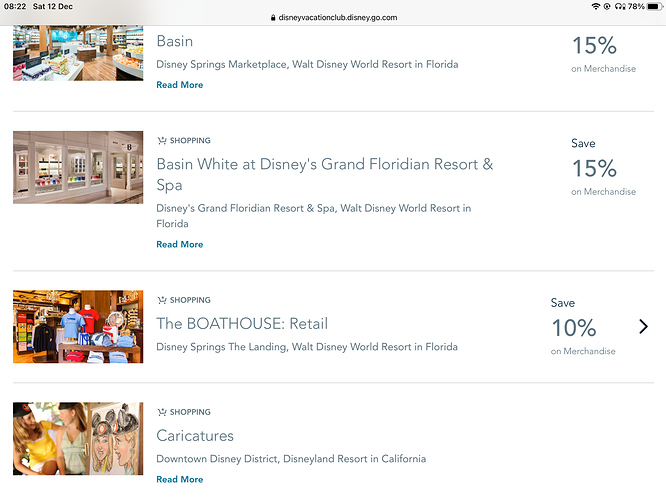Open The BOATHOUSE: Retail thumbnail image
Image resolution: width=666 pixels, height=500 pixels.
tap(78, 327)
